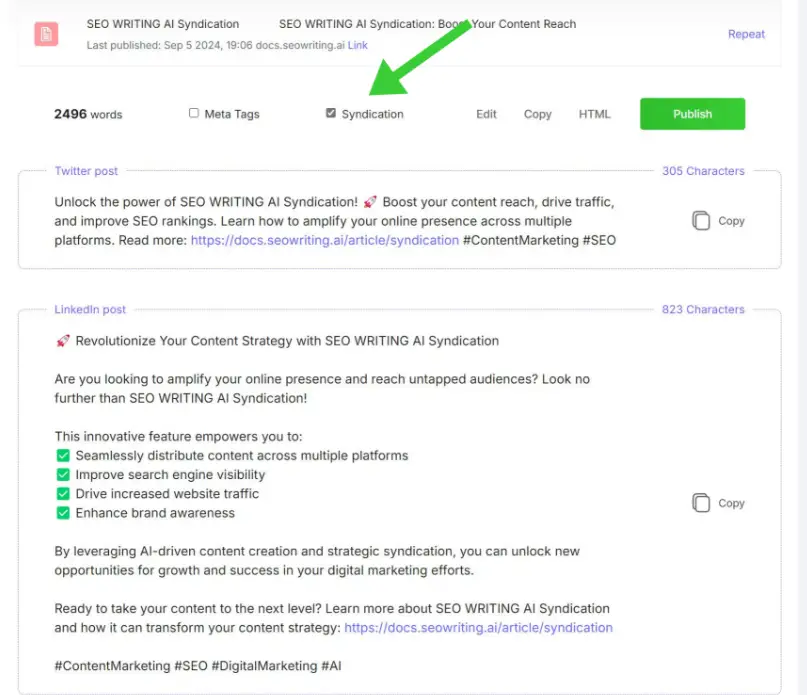Click the '#ContentMarketing #SEO #DigitalMarketing #AI' hashtags line
Screen dimensions: 807x695
pos(198,666)
